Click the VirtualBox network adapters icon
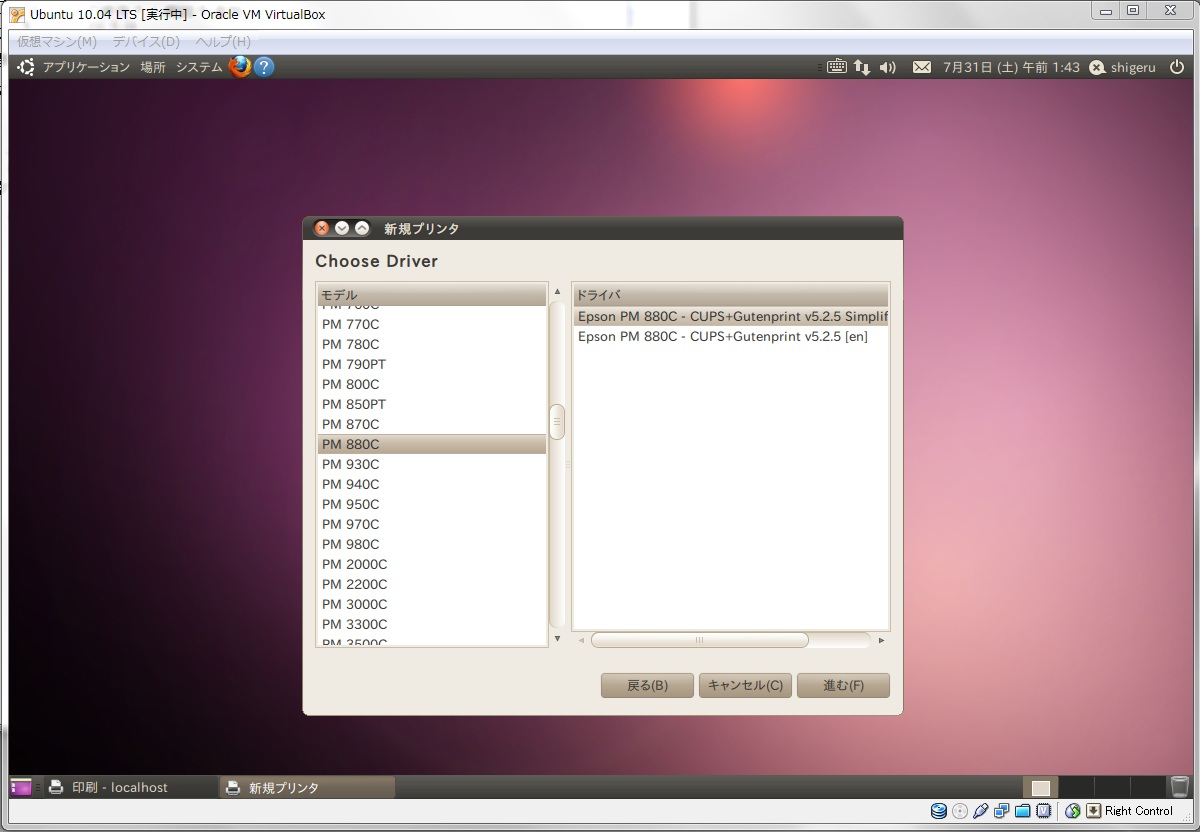Screen dimensions: 1200x832 pyautogui.click(x=1002, y=811)
